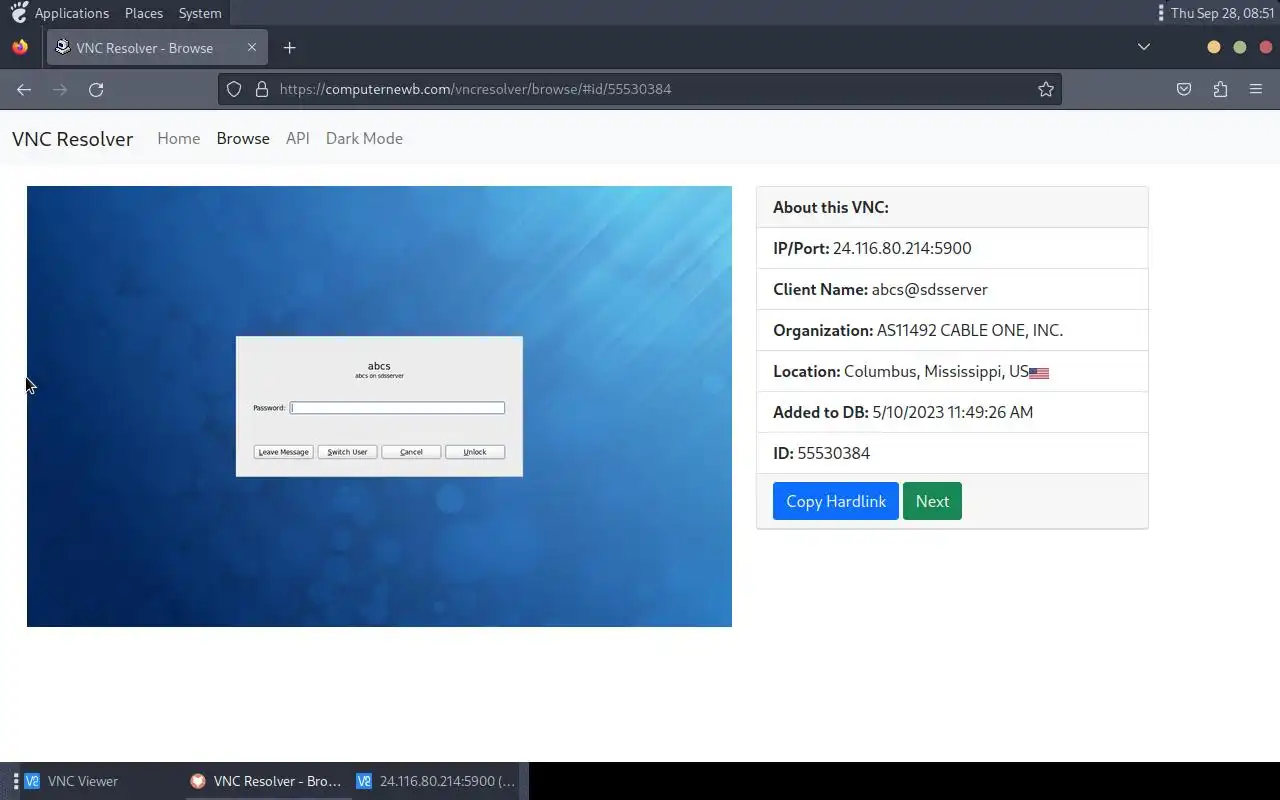Image resolution: width=1280 pixels, height=800 pixels.
Task: Click the VNC screenshot preview image
Action: (379, 406)
